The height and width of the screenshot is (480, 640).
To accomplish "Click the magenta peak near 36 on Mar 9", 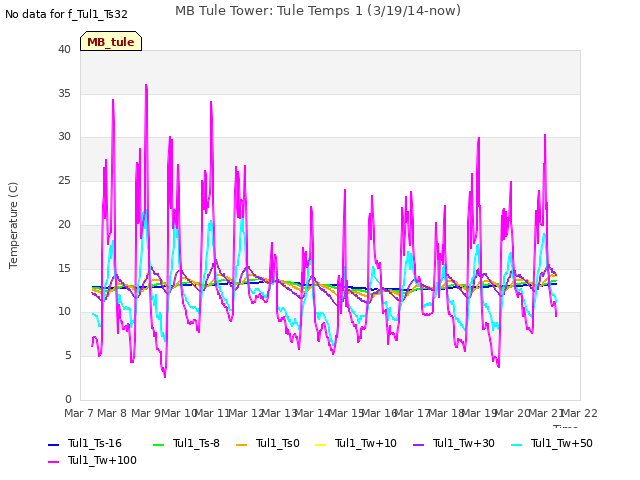I will tap(146, 85).
